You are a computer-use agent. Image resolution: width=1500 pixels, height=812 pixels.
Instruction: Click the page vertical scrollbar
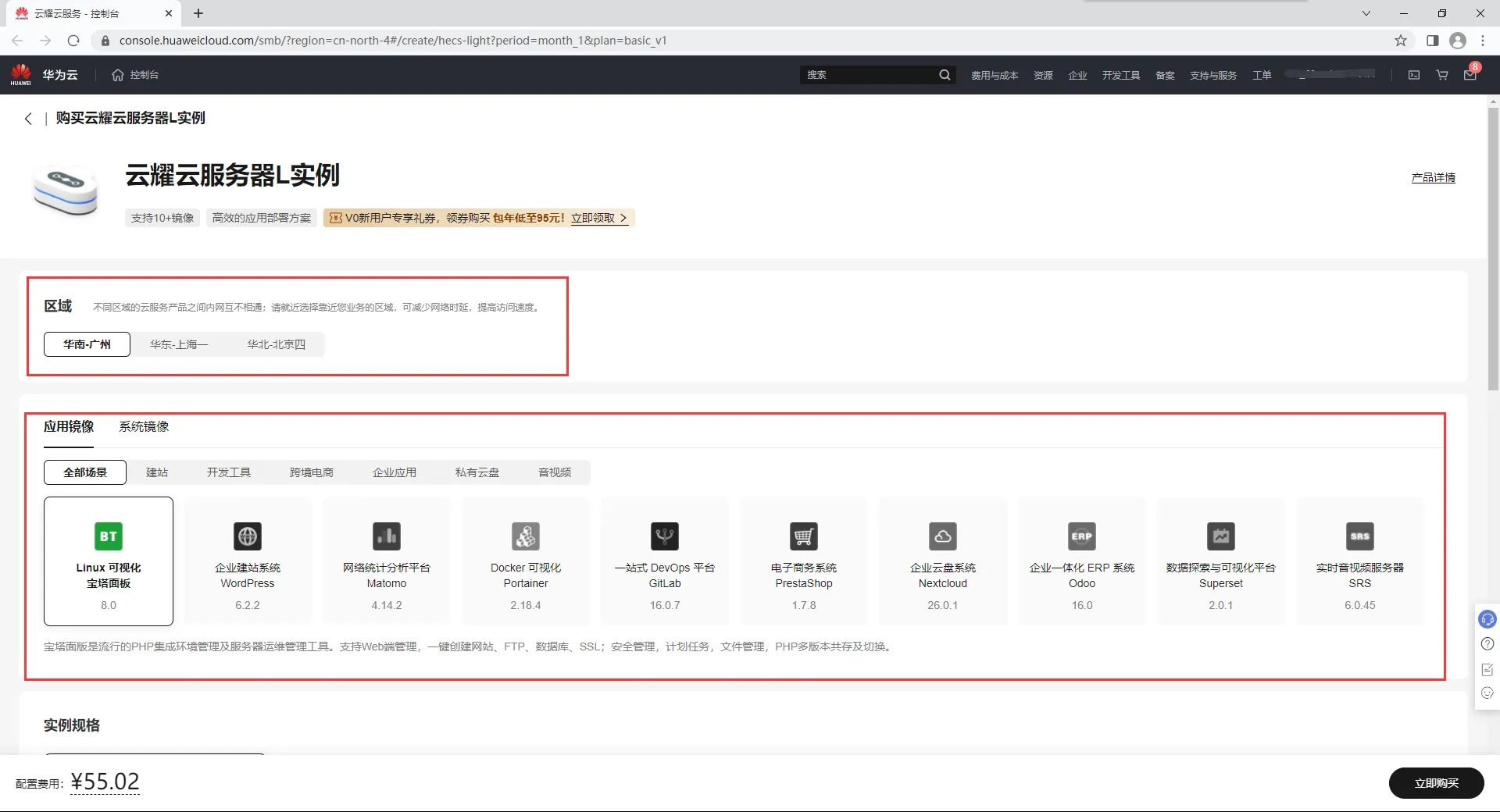(1493, 248)
